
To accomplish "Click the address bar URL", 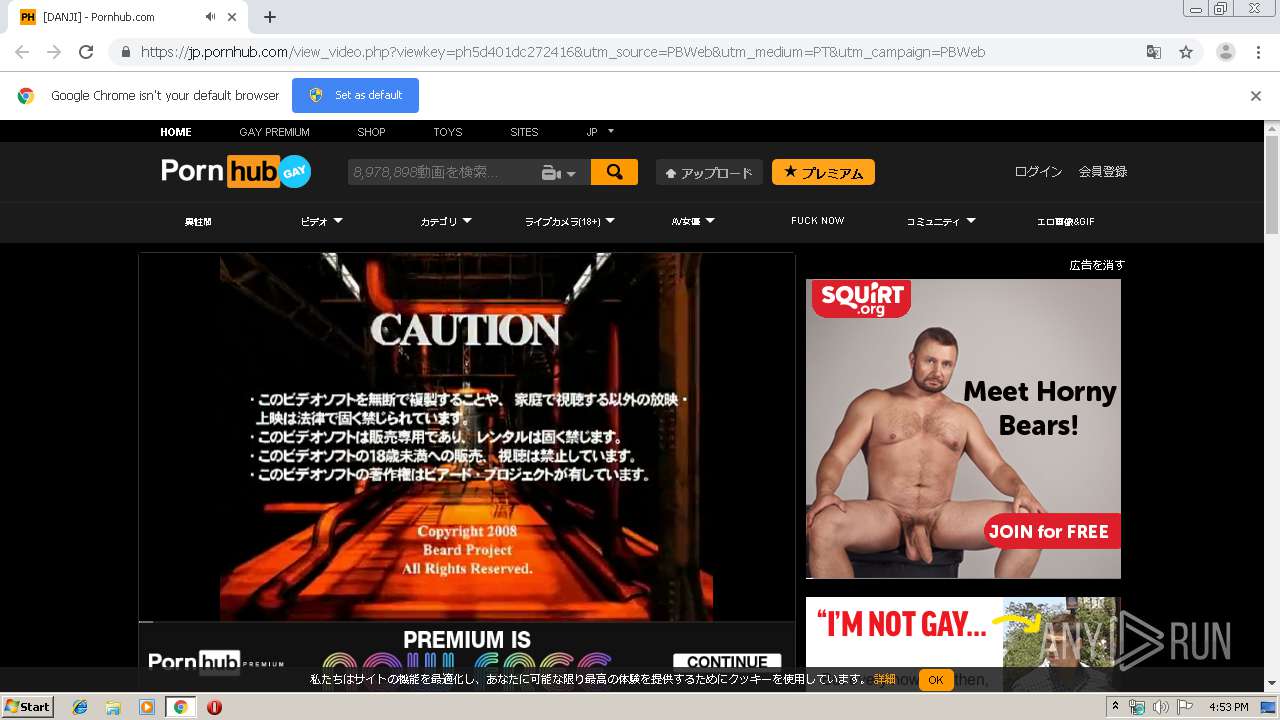I will tap(563, 52).
